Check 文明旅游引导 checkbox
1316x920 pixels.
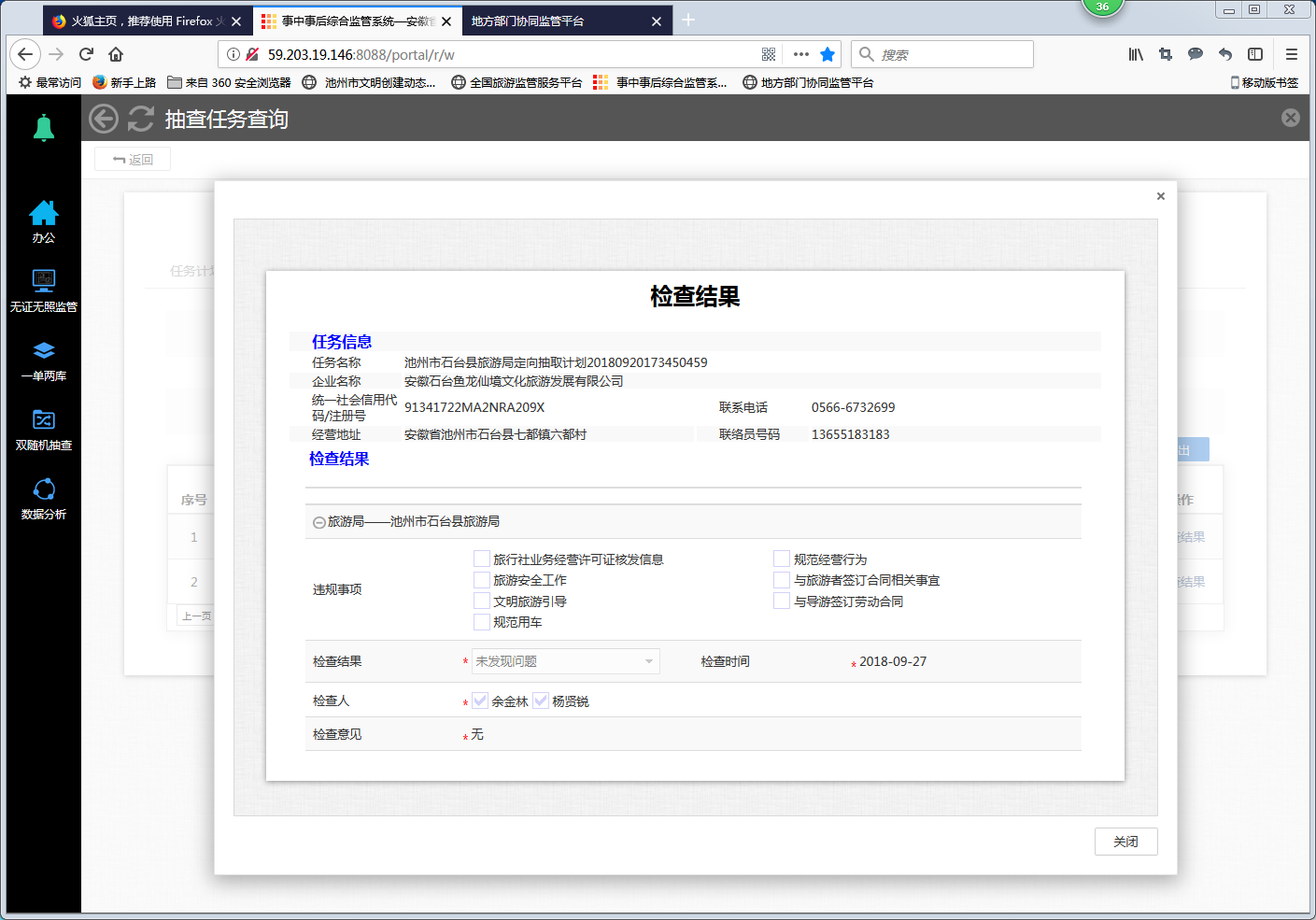pos(482,601)
